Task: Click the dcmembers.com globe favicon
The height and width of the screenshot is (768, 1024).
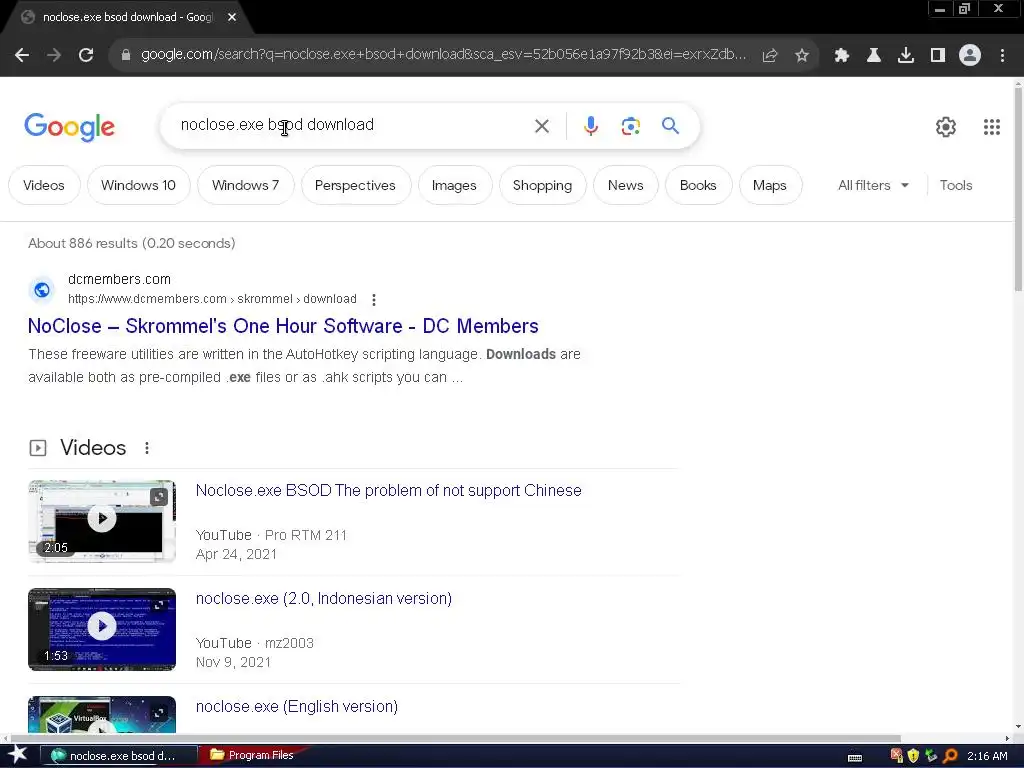Action: pos(42,289)
